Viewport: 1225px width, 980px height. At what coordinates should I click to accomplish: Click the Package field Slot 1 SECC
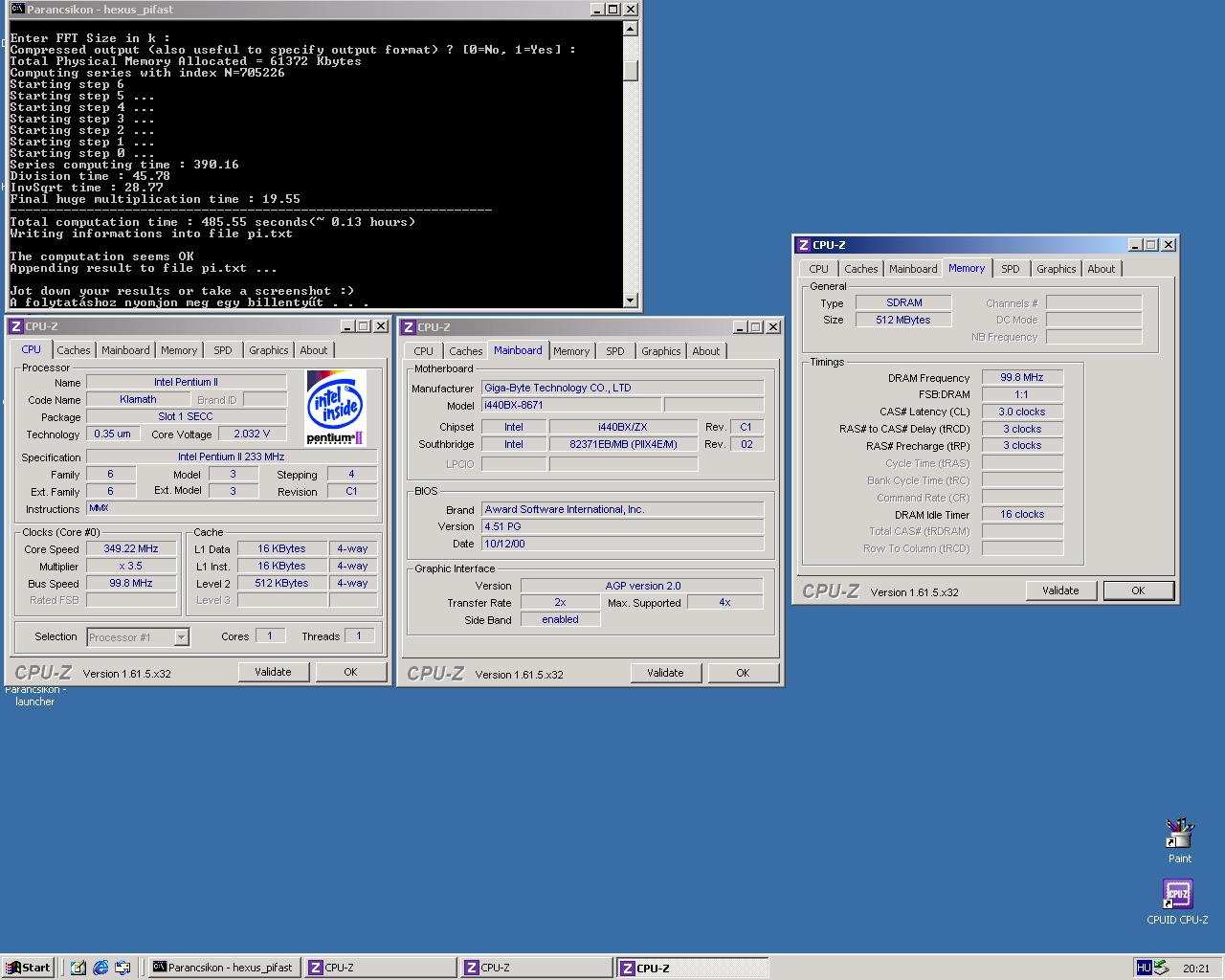[186, 416]
